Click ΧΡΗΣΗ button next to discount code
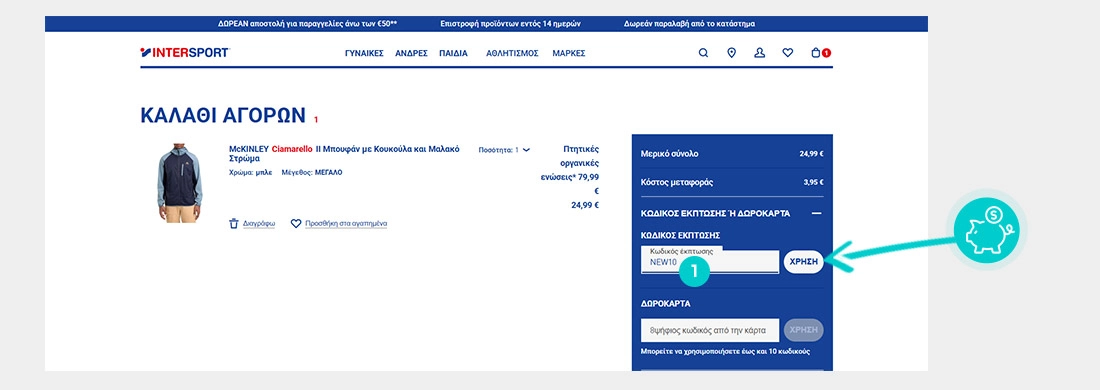Screen dimensions: 1100x390 pos(803,262)
